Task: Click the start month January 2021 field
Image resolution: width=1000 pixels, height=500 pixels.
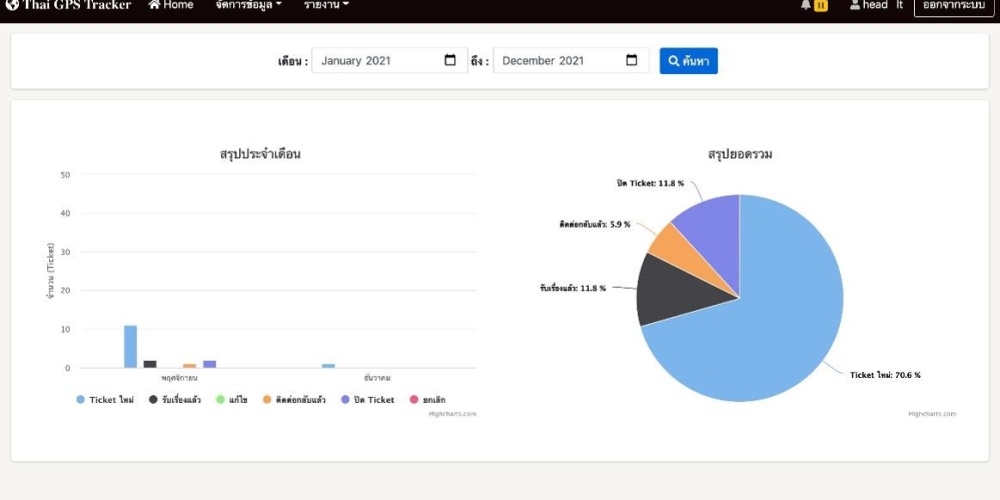Action: [x=375, y=61]
